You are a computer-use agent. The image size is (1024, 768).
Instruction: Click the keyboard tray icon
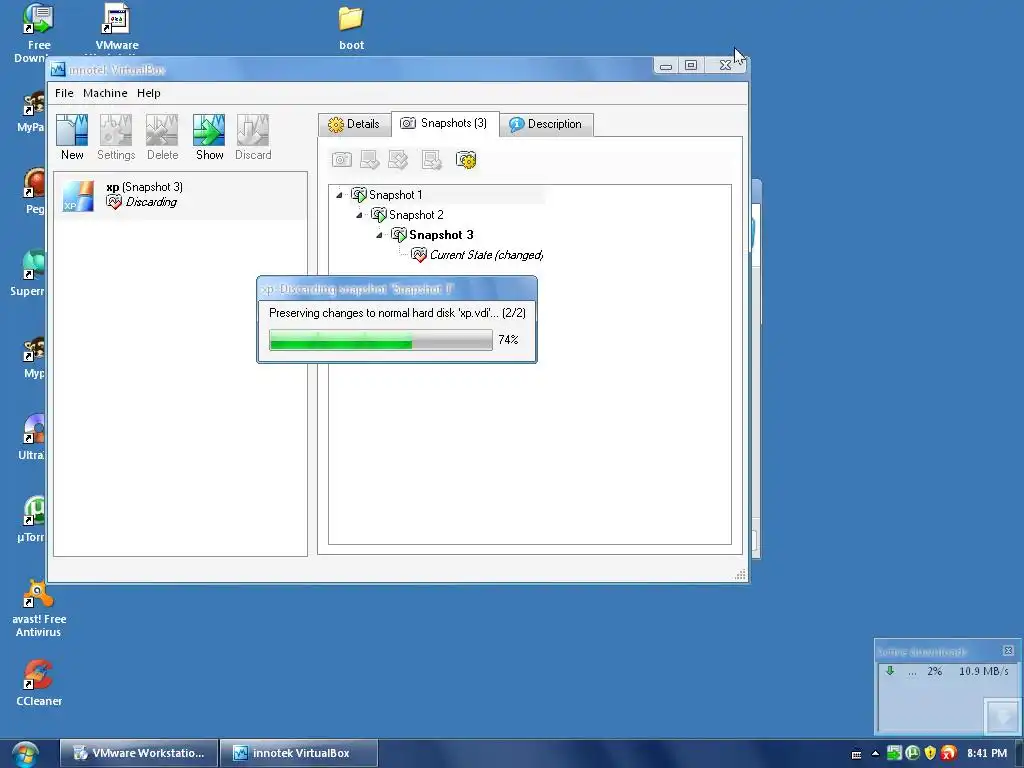[x=856, y=754]
